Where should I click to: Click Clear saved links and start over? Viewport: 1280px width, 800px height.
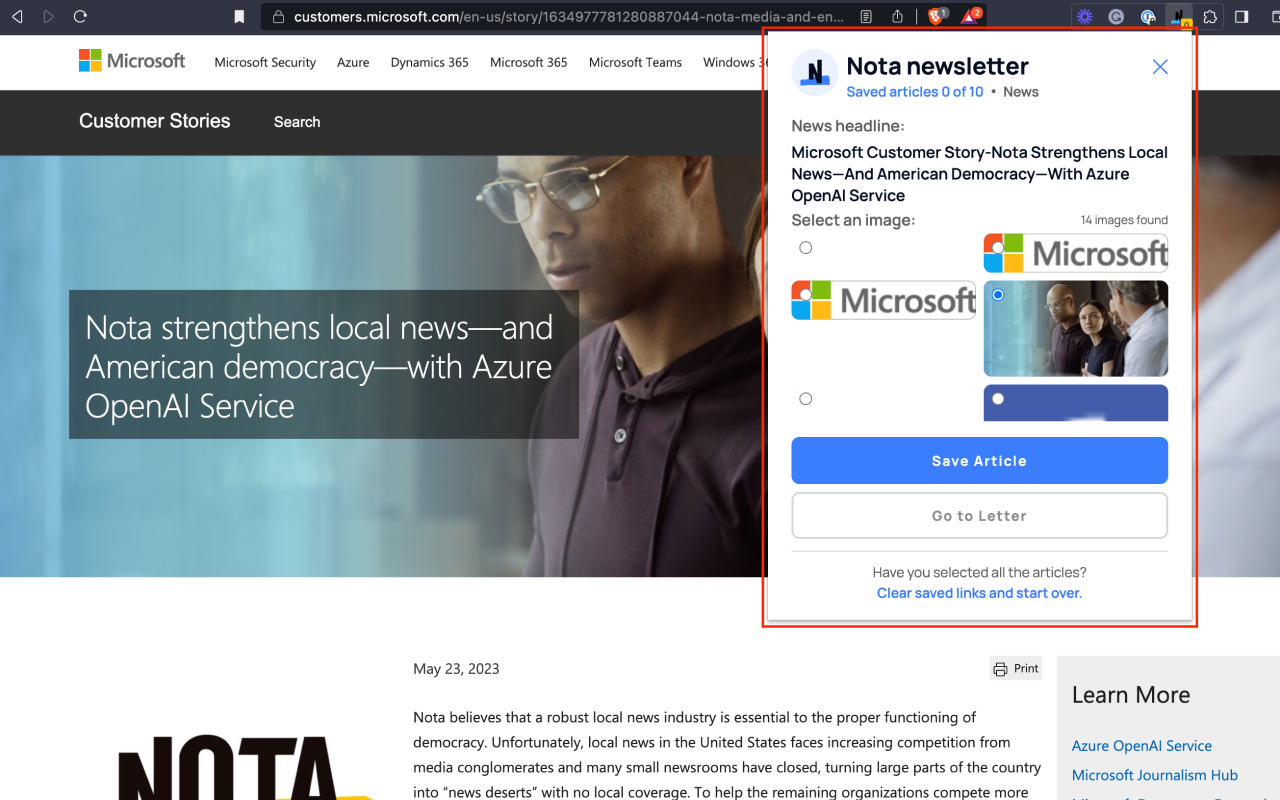point(980,593)
